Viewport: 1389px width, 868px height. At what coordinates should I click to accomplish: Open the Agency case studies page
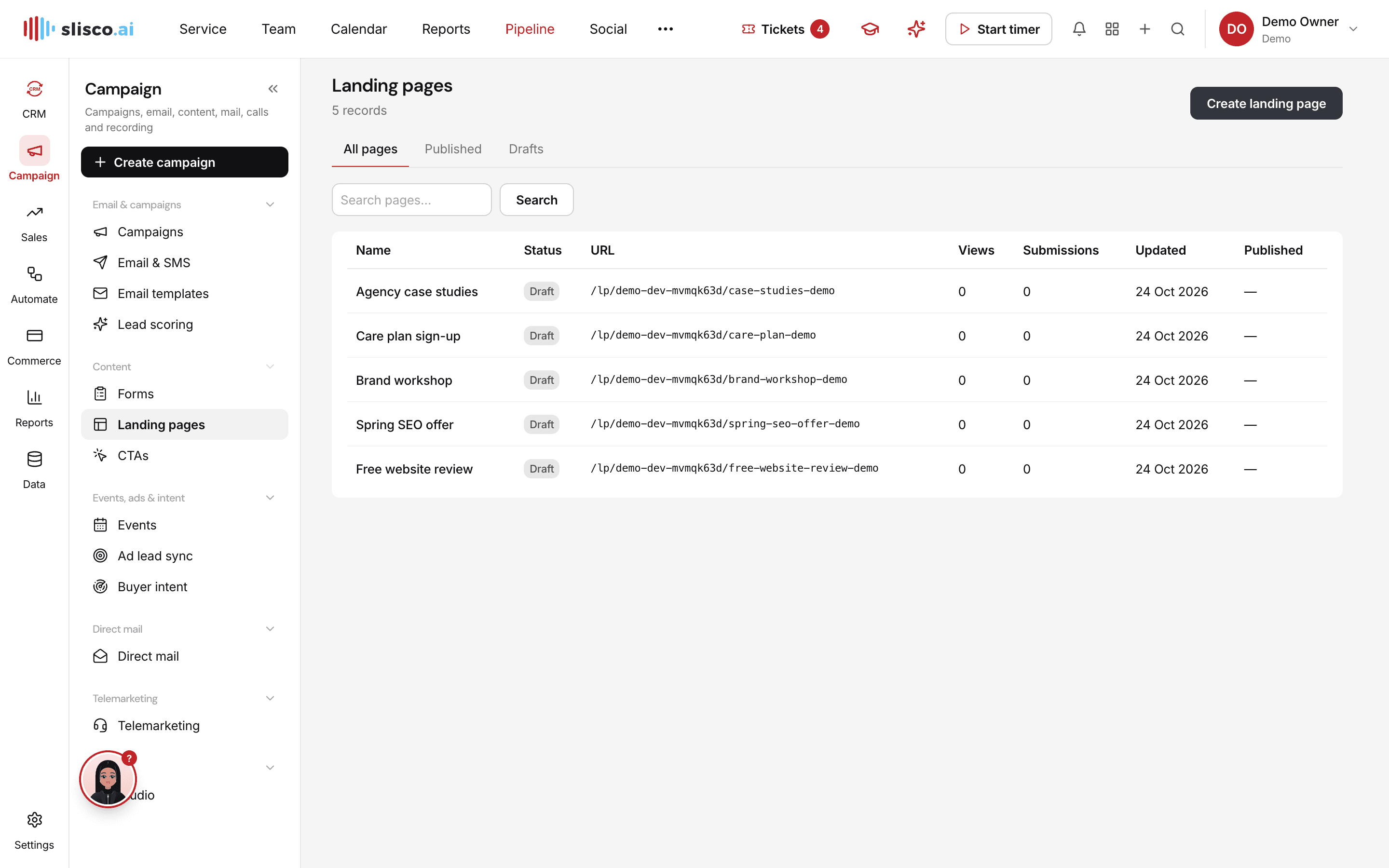417,292
